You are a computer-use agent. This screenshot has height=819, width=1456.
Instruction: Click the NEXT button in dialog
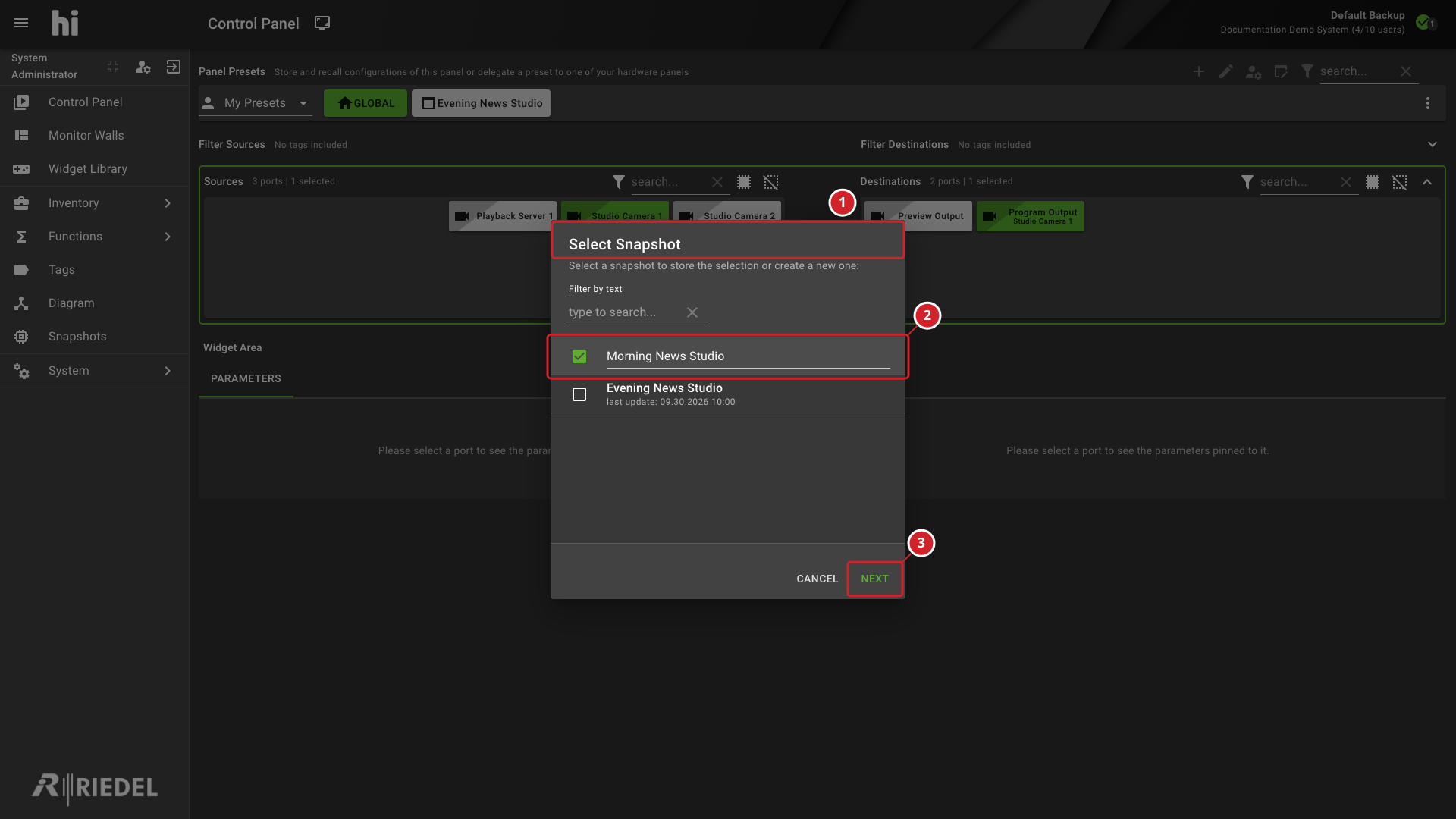pos(874,579)
